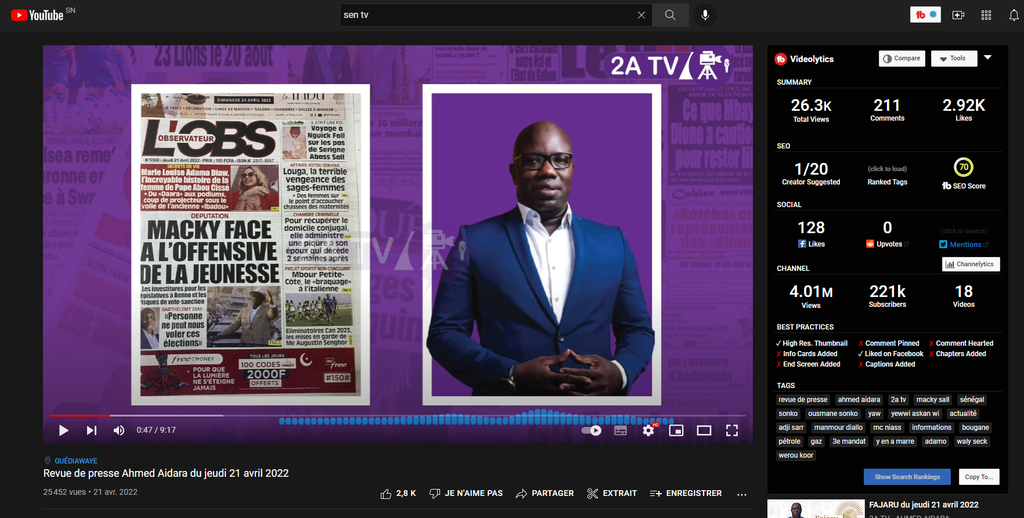Clear the search field text
1024x518 pixels.
(x=641, y=15)
